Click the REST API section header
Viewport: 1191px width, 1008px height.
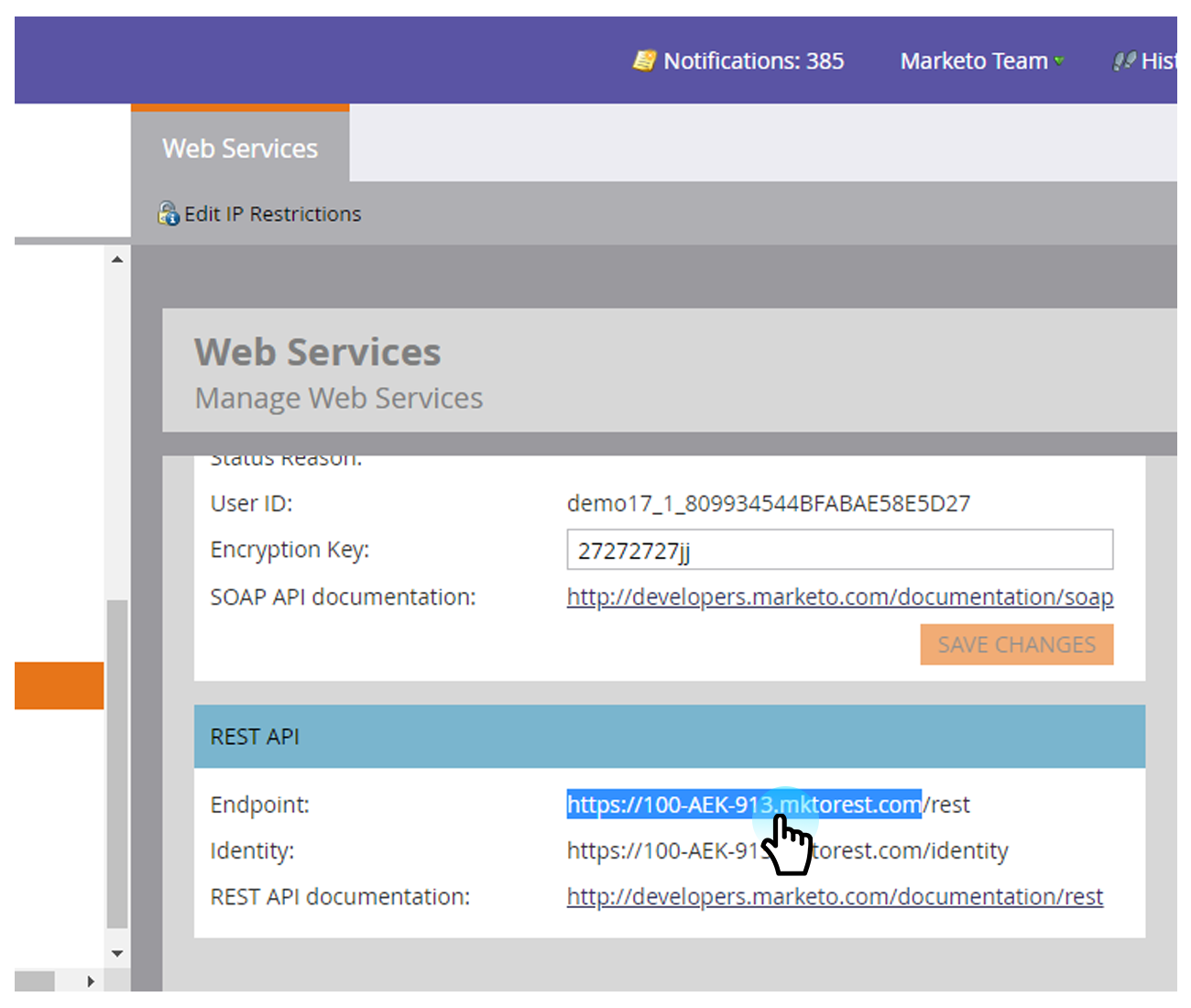click(x=669, y=737)
